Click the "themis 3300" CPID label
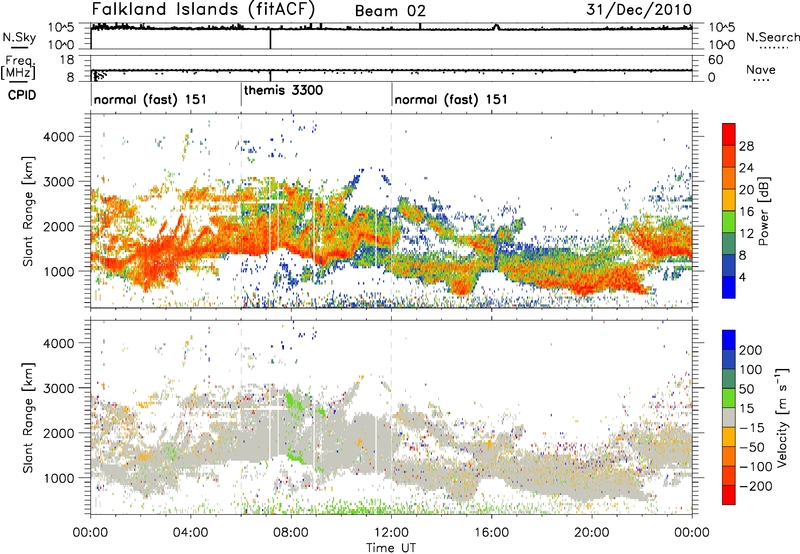 (x=284, y=91)
